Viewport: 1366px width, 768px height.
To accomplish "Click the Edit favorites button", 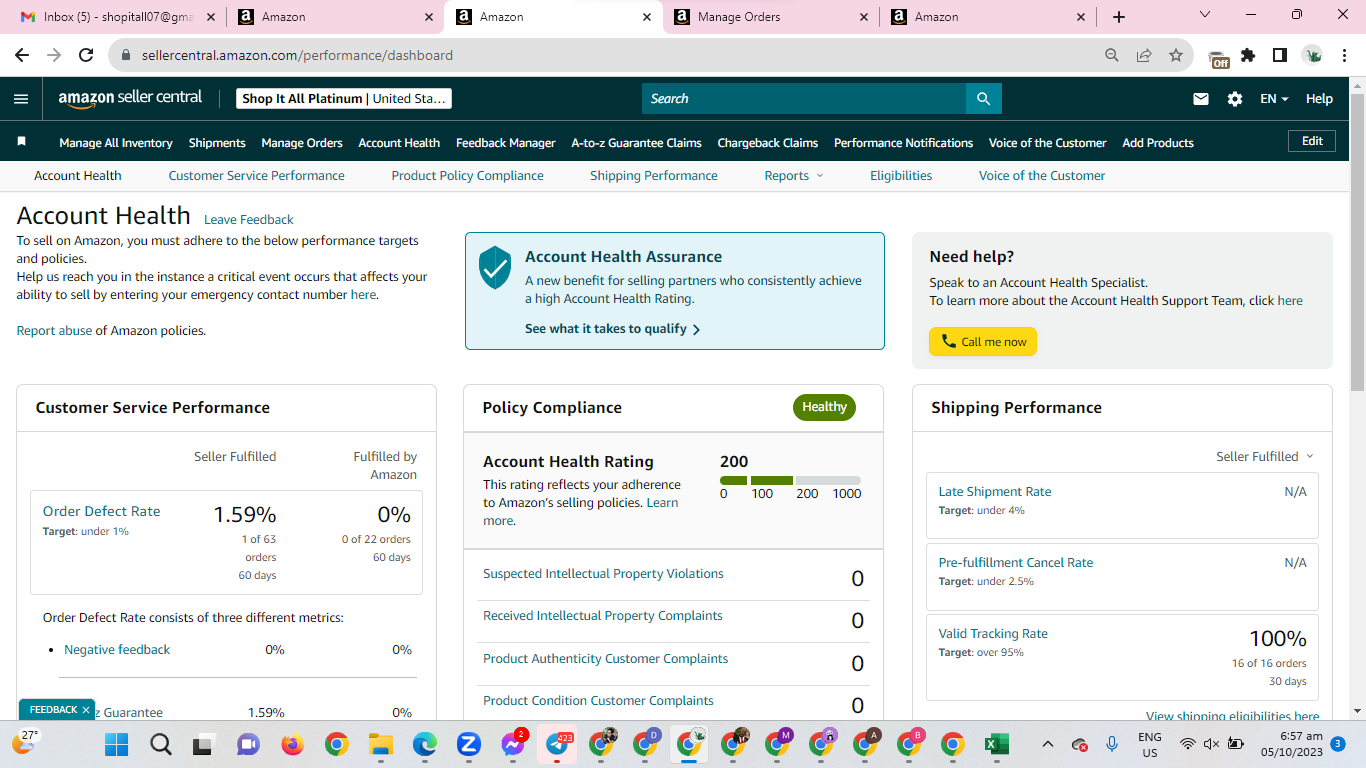I will (x=1312, y=142).
